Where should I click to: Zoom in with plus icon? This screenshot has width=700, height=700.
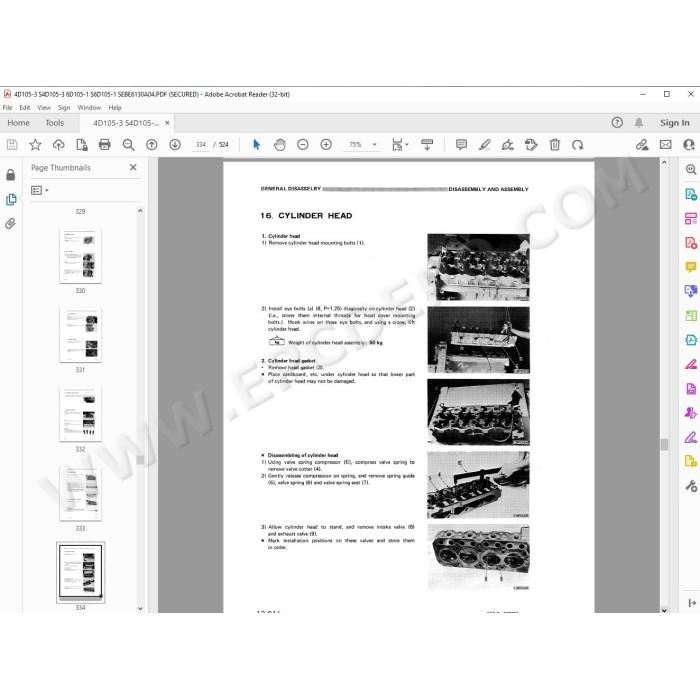pyautogui.click(x=326, y=145)
